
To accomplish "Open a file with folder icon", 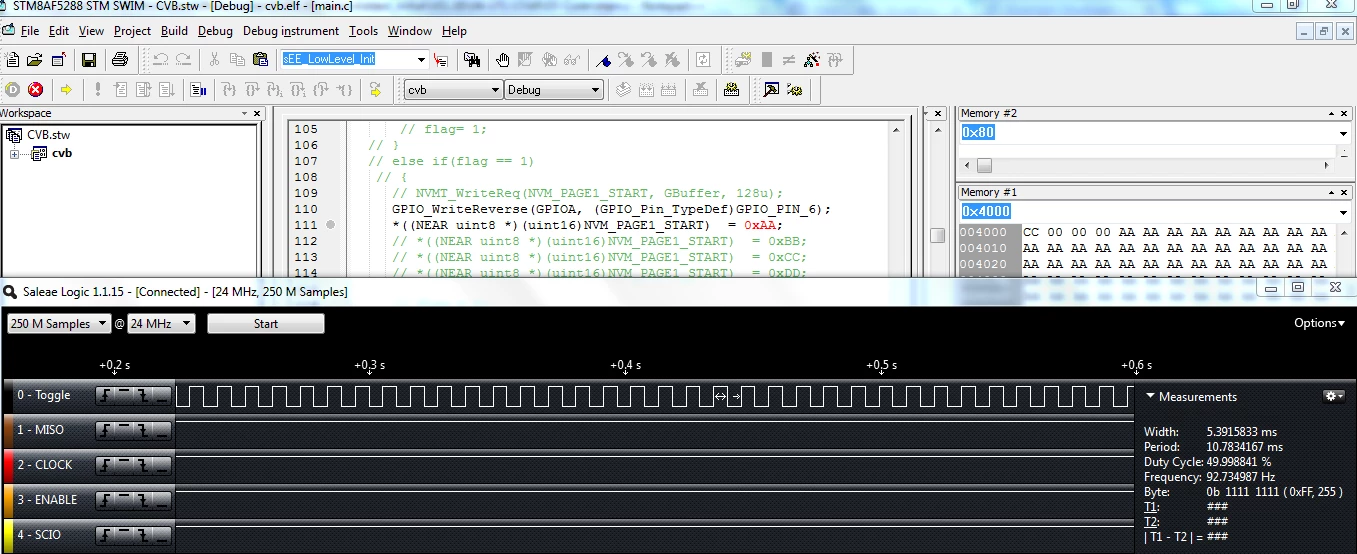I will [x=35, y=60].
